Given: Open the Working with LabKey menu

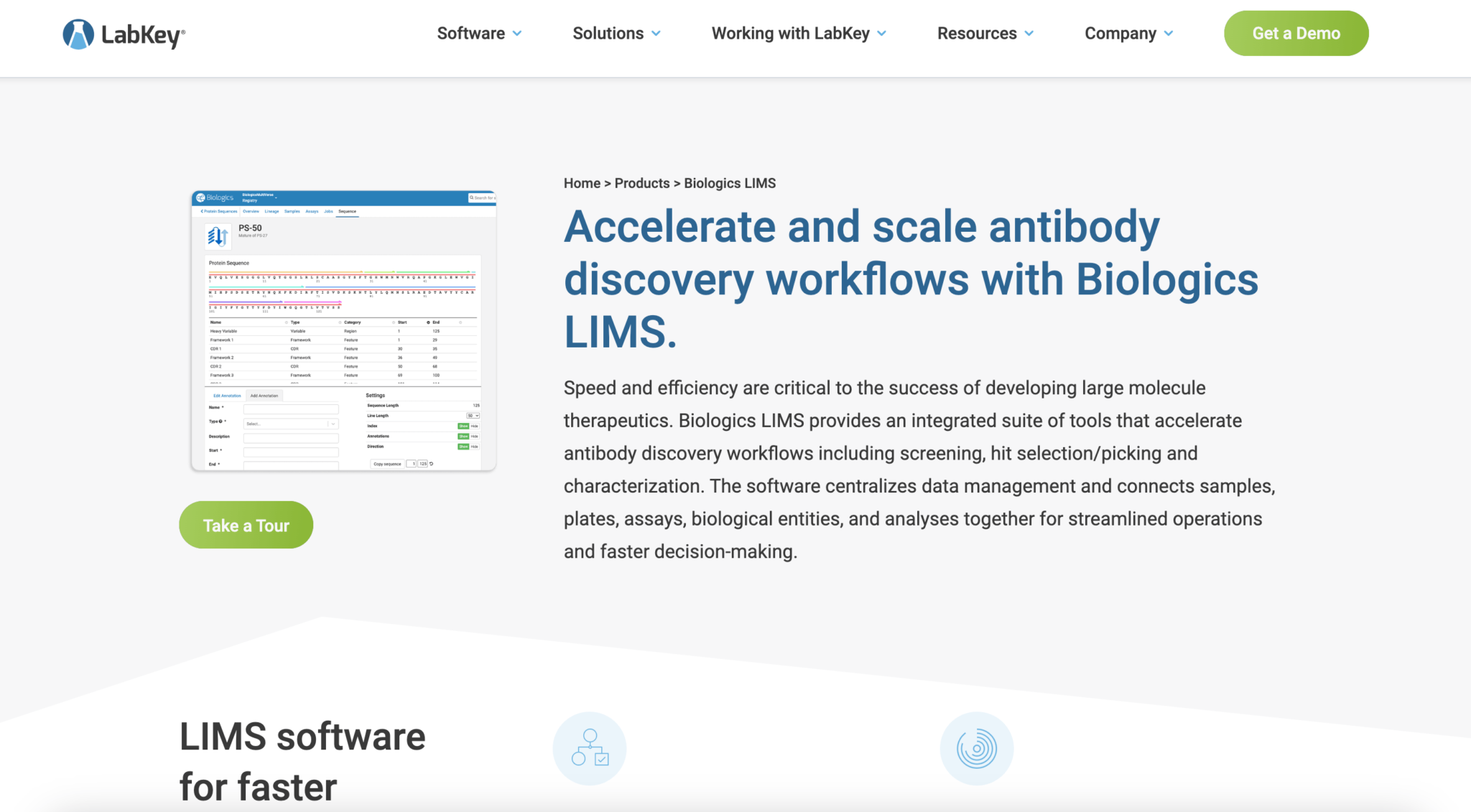Looking at the screenshot, I should click(x=790, y=33).
